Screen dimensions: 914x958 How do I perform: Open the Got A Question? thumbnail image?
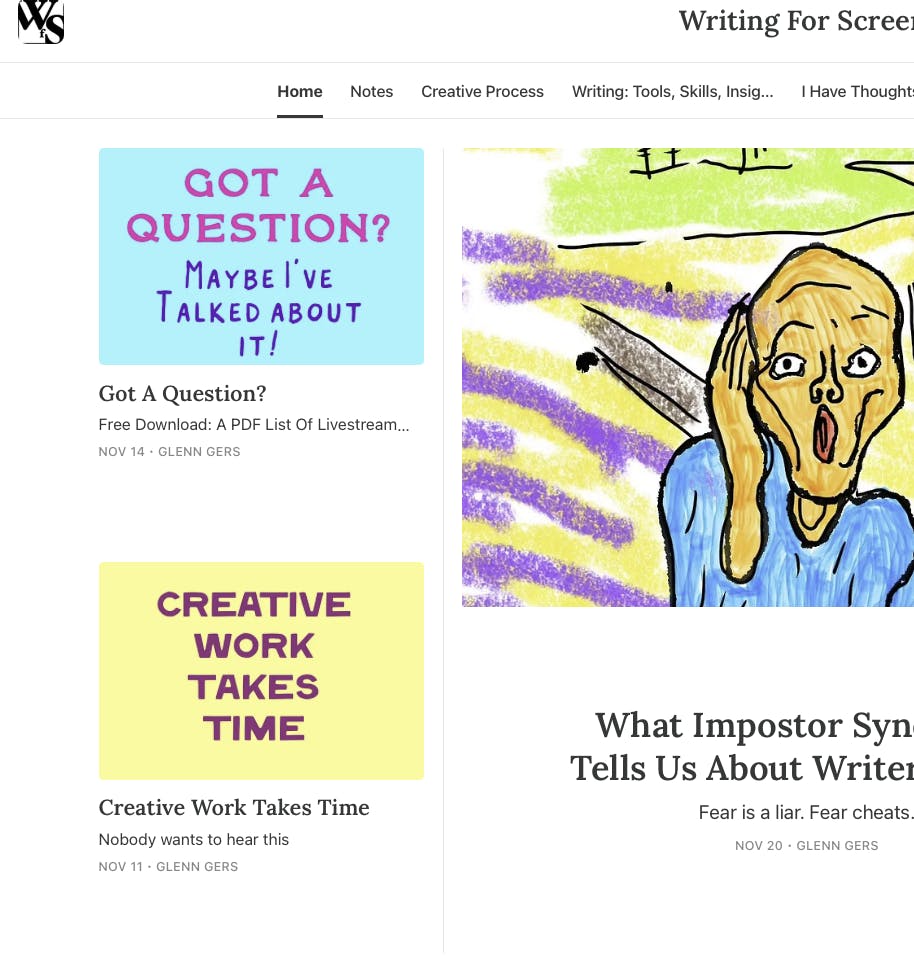(x=261, y=257)
